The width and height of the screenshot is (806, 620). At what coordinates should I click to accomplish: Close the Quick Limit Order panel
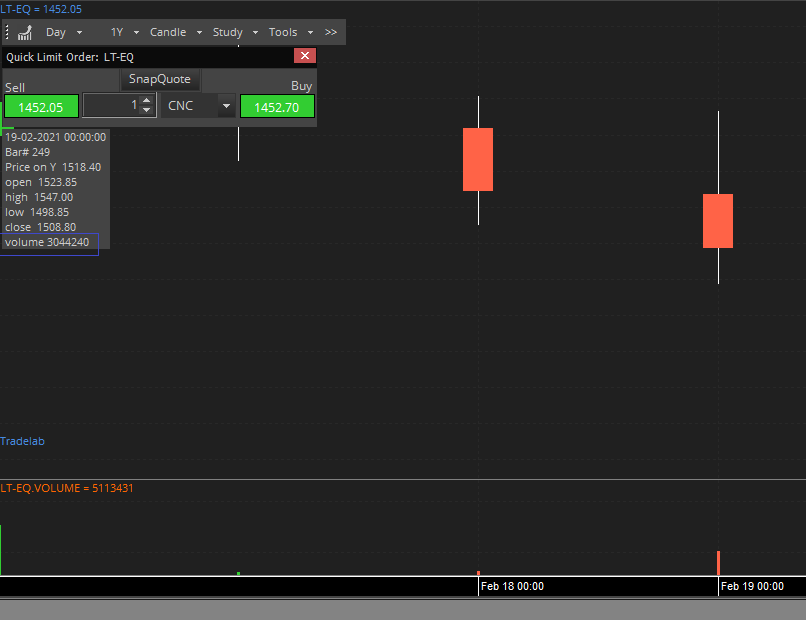[x=305, y=56]
